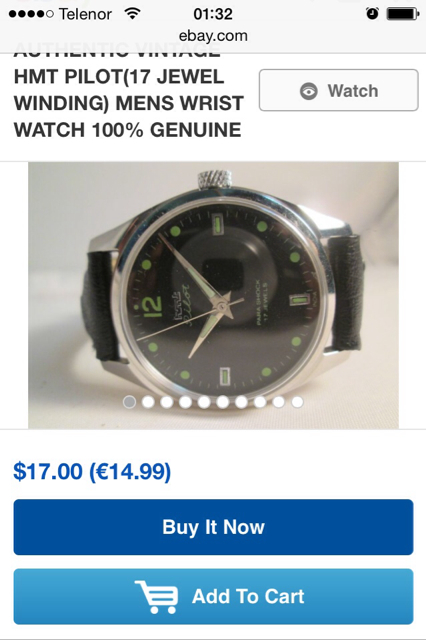The width and height of the screenshot is (426, 640).
Task: Tap the alarm clock status icon
Action: [x=372, y=14]
